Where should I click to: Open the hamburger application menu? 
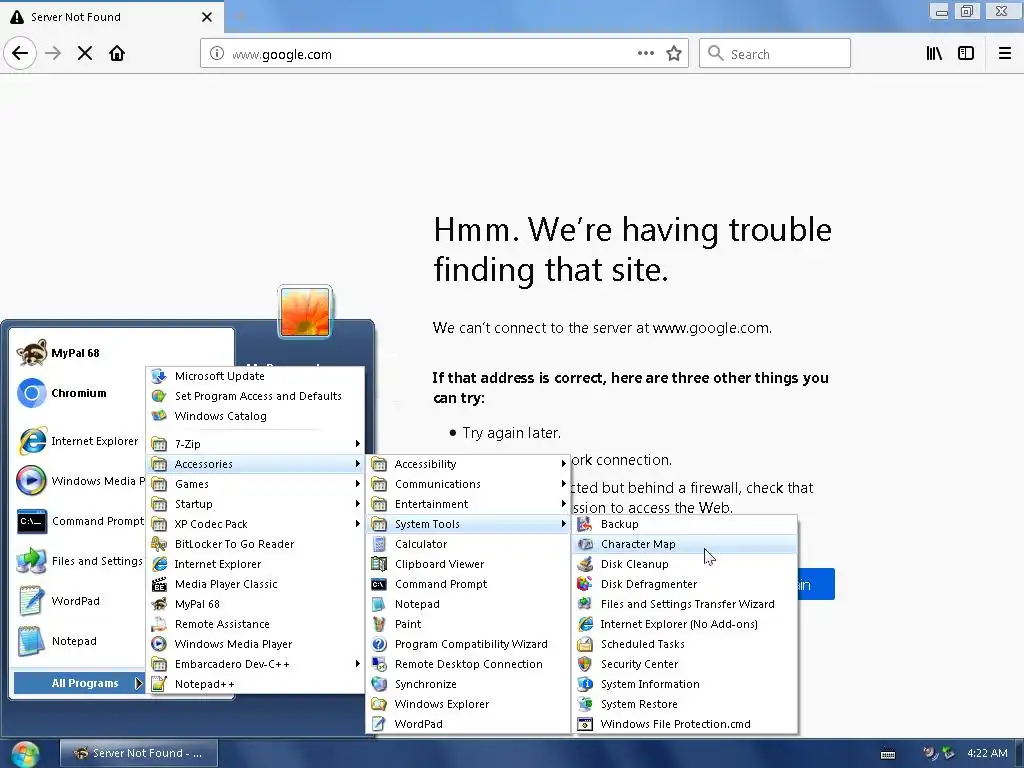point(1005,54)
